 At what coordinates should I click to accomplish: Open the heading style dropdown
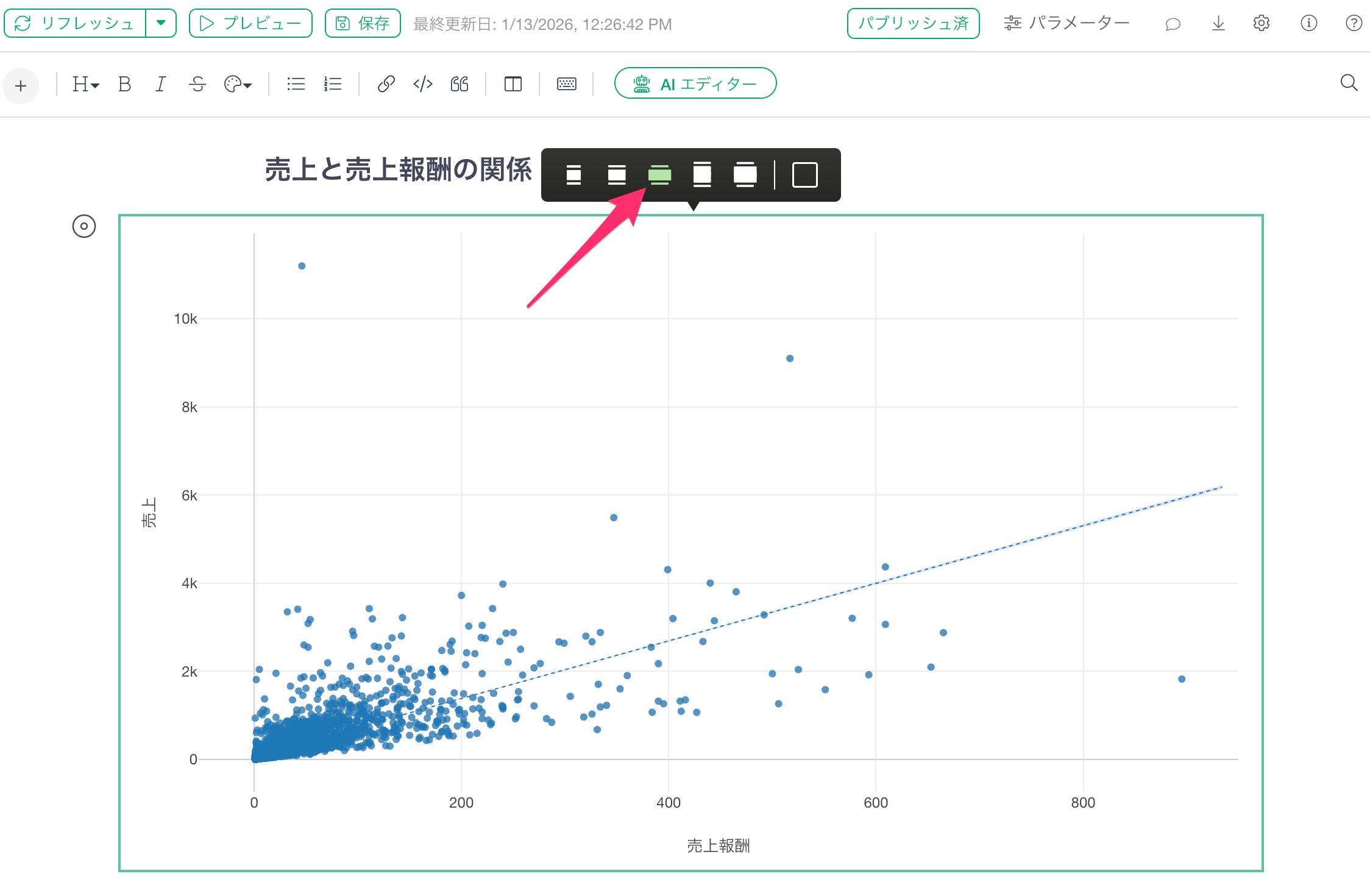click(x=85, y=84)
